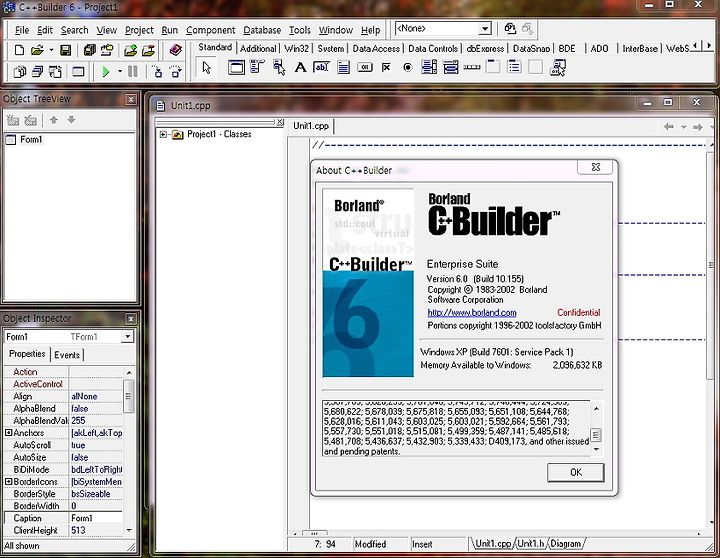Select Form1 in Object TreeView
Viewport: 720px width, 558px height.
click(x=31, y=140)
